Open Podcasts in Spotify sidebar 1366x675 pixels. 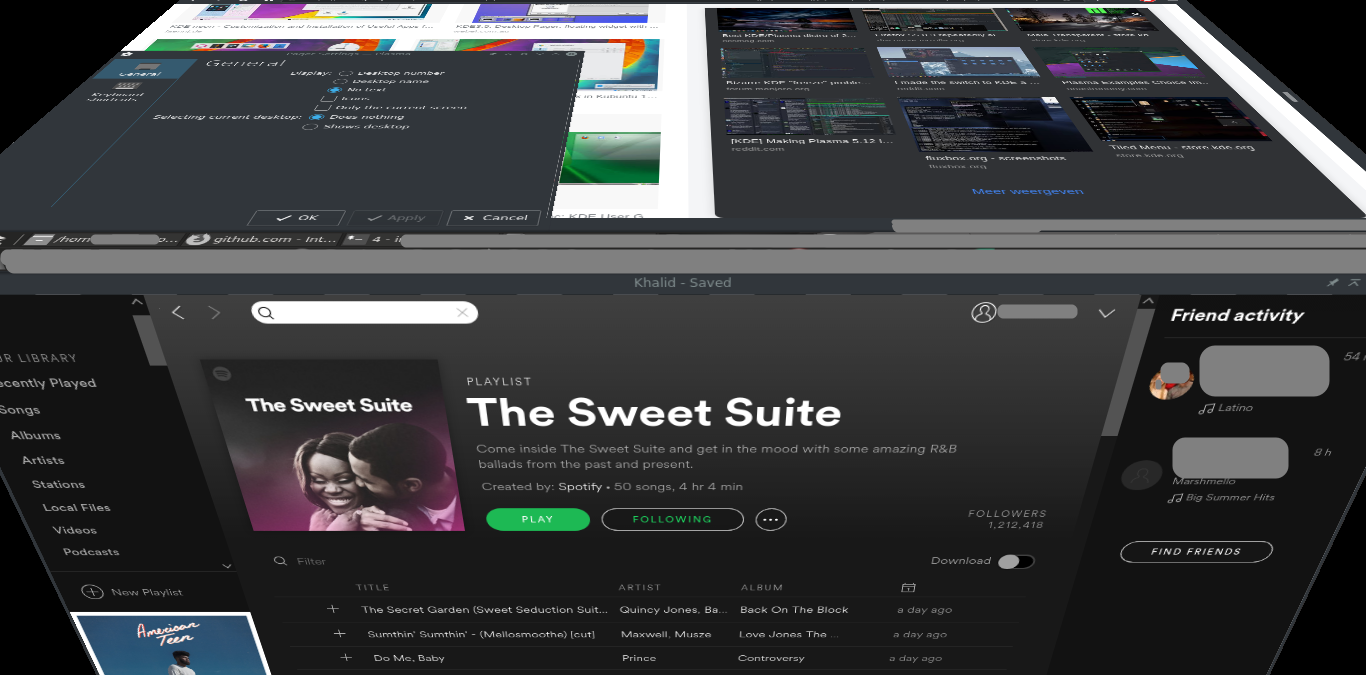91,552
